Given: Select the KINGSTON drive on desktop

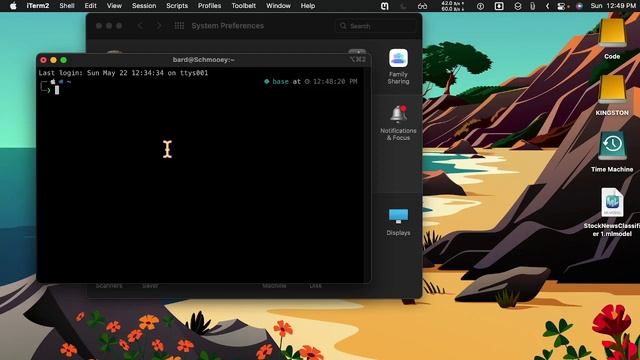Looking at the screenshot, I should click(612, 95).
